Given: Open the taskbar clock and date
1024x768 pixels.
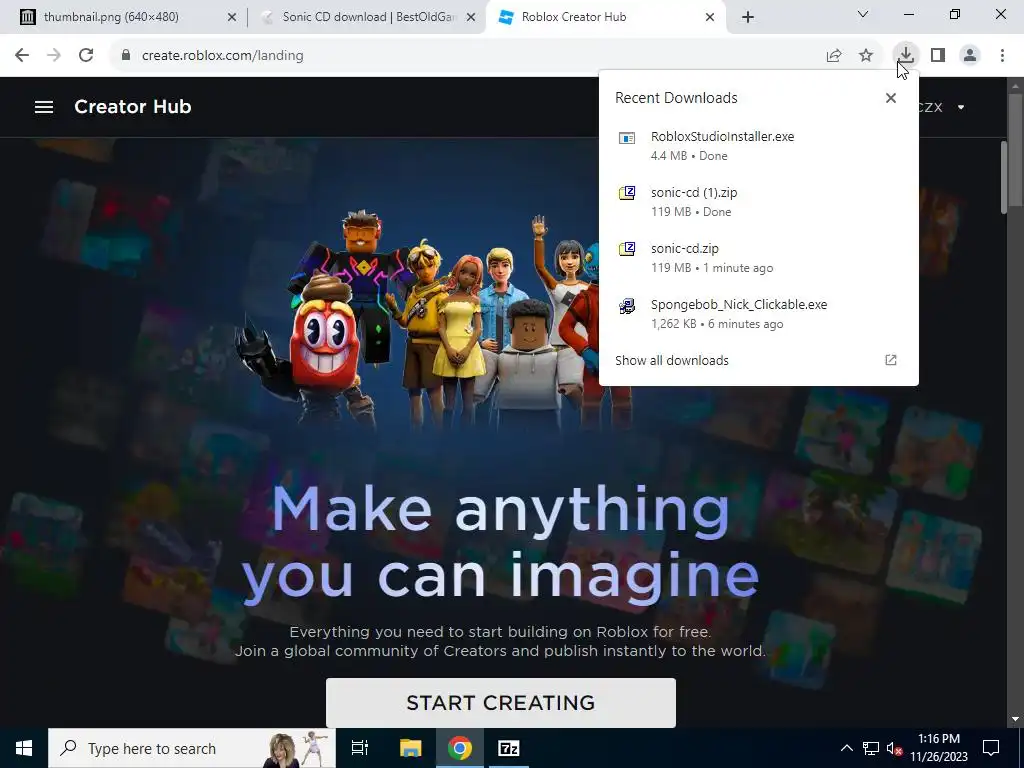Looking at the screenshot, I should pos(939,748).
